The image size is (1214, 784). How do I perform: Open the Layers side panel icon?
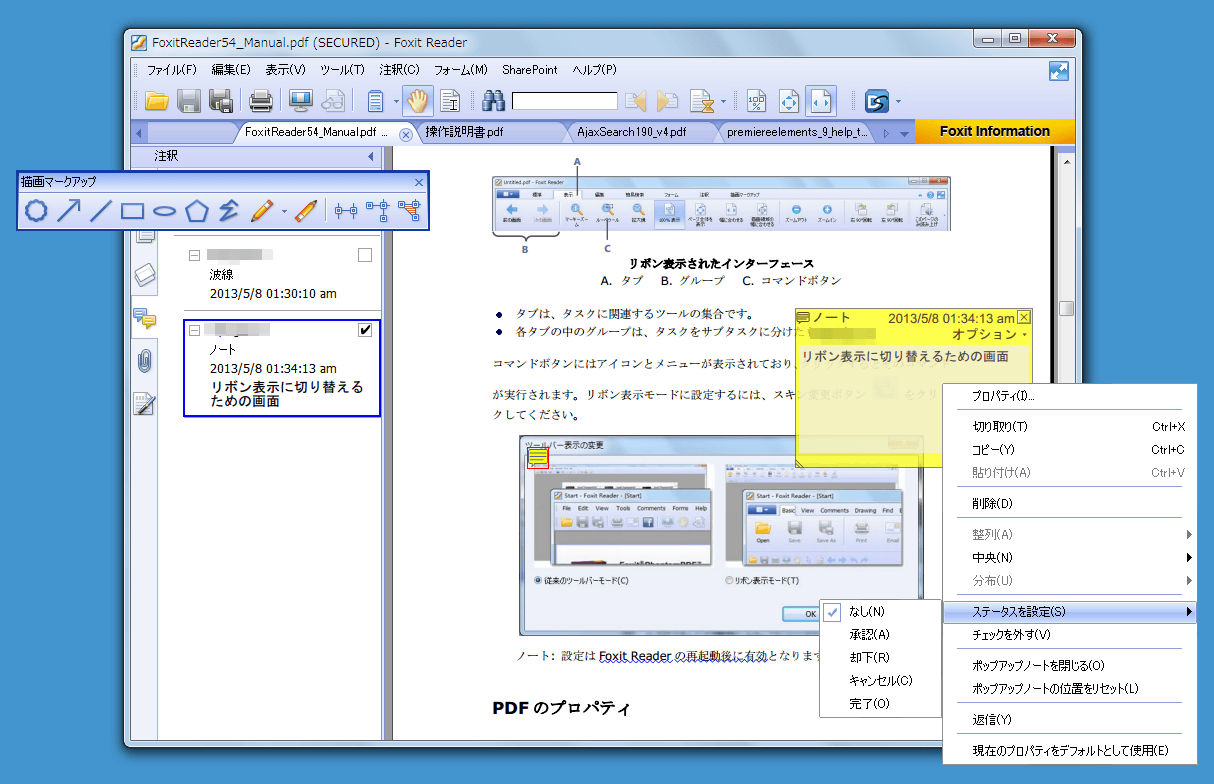click(145, 275)
